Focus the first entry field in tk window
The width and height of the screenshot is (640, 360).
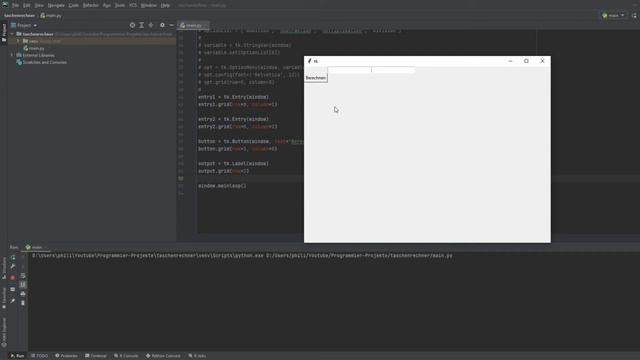click(349, 70)
